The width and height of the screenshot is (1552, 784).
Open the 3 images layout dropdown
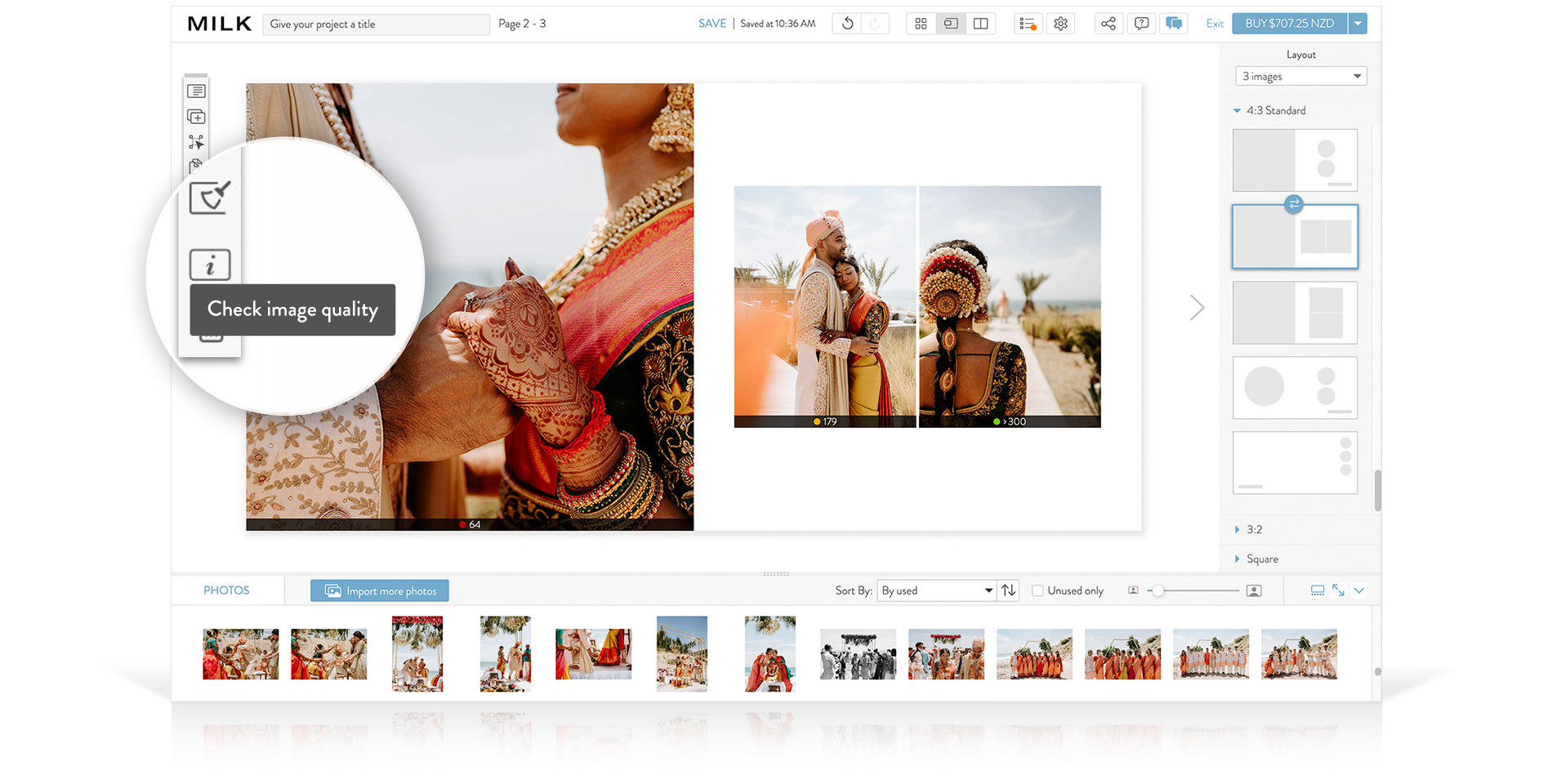[x=1300, y=76]
